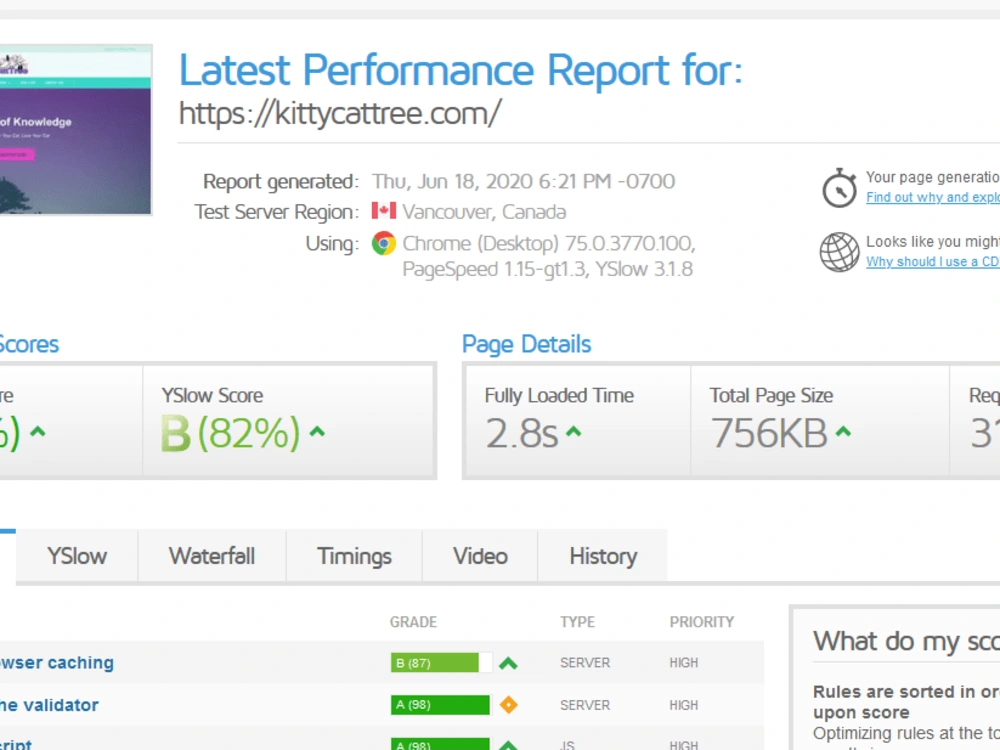Click green up arrow beside B (87)
This screenshot has height=750, width=1000.
click(x=508, y=663)
